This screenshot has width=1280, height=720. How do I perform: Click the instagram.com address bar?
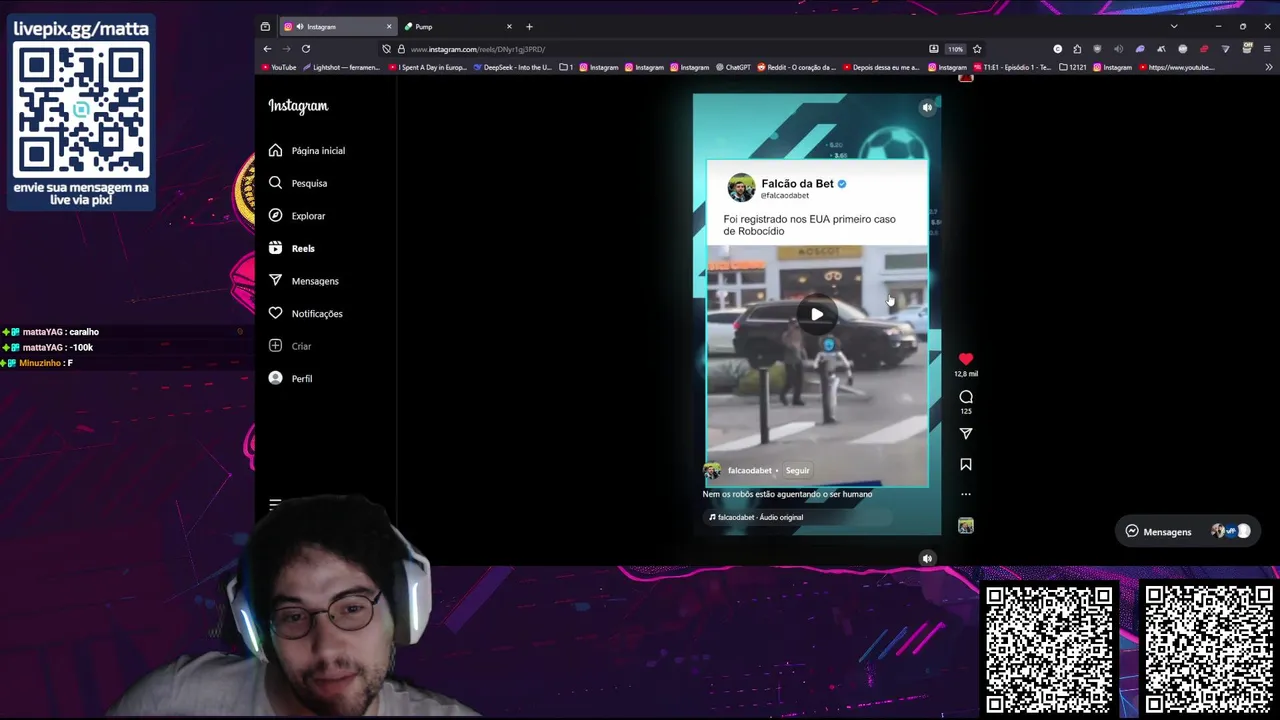pos(660,49)
